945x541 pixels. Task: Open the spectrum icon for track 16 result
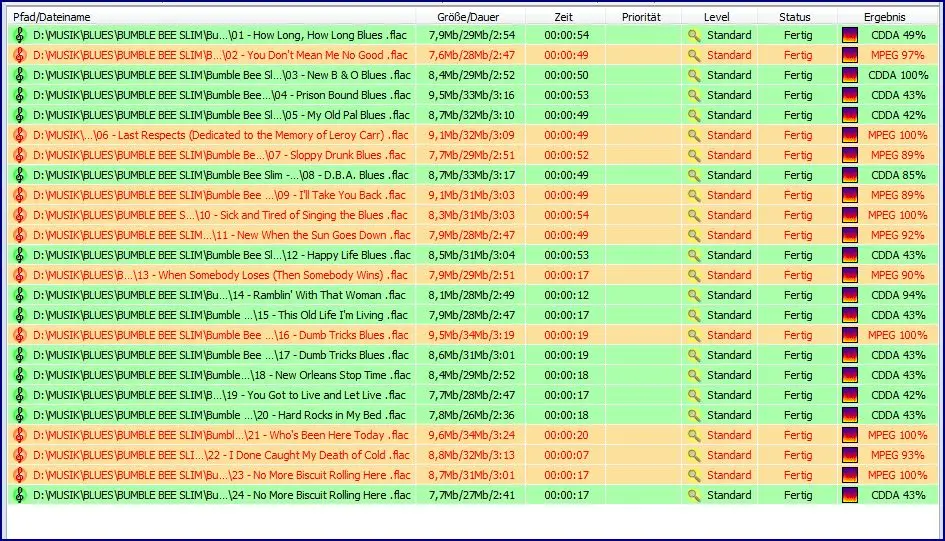click(x=850, y=335)
